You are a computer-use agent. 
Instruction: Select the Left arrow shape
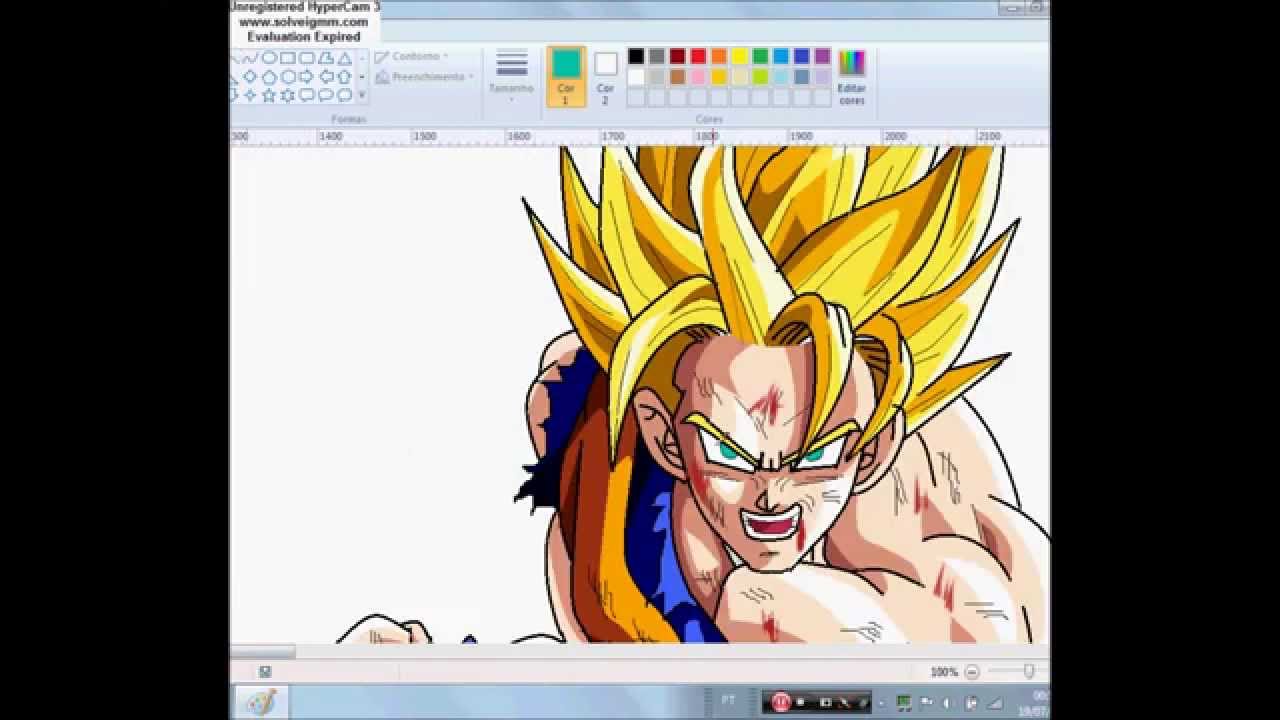326,77
